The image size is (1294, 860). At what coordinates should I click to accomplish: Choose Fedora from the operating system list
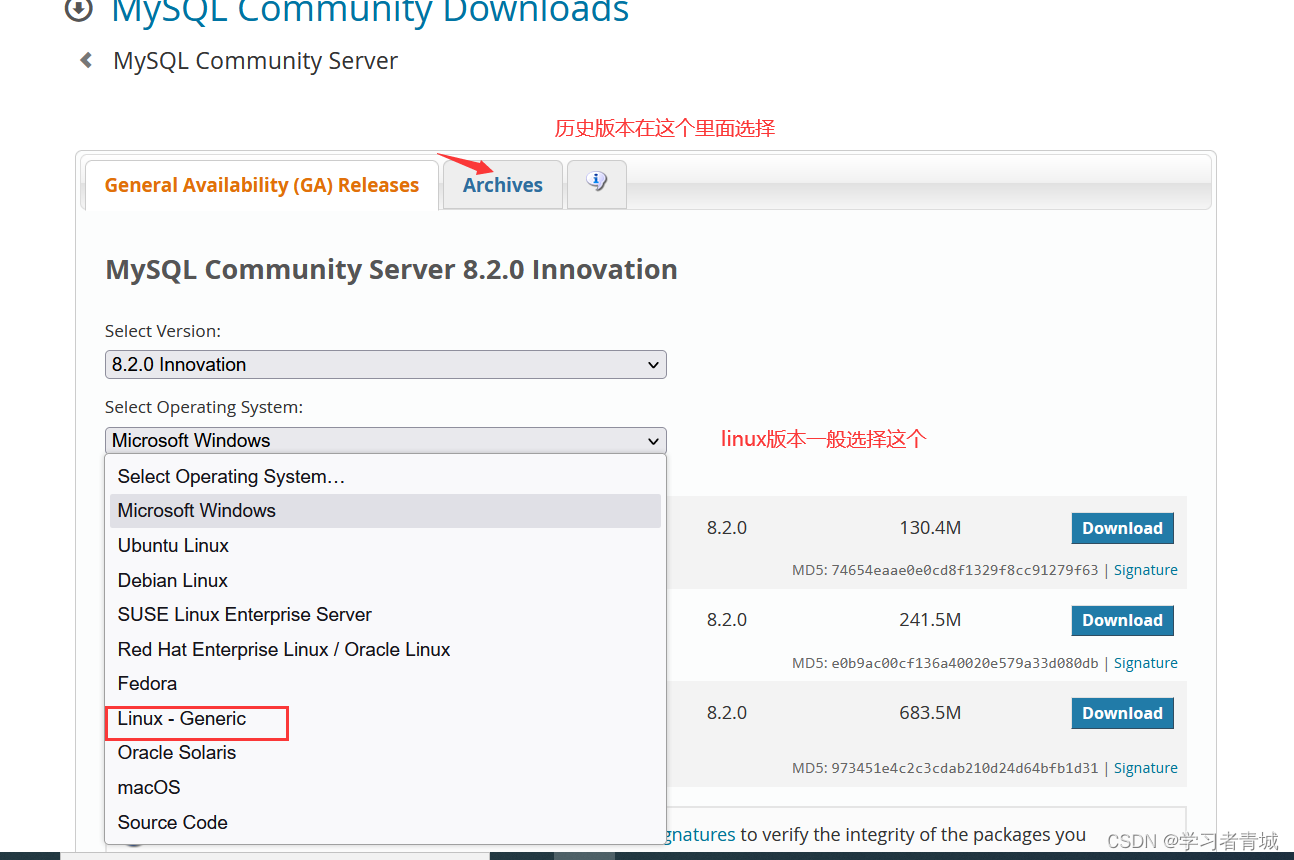tap(147, 683)
